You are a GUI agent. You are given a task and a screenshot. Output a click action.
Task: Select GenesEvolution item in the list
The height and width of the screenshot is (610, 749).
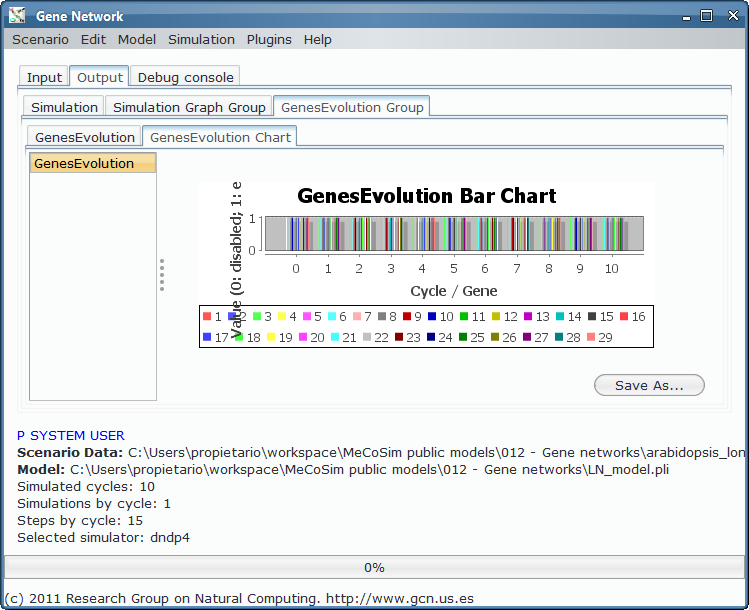(x=93, y=163)
